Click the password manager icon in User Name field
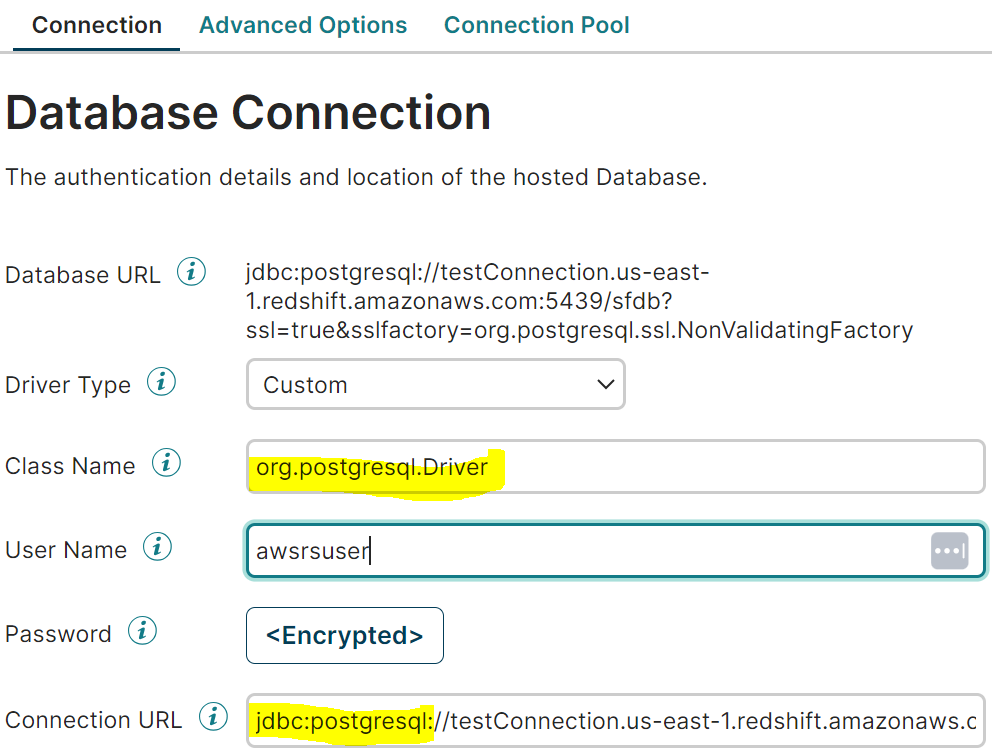This screenshot has width=992, height=756. [x=949, y=551]
